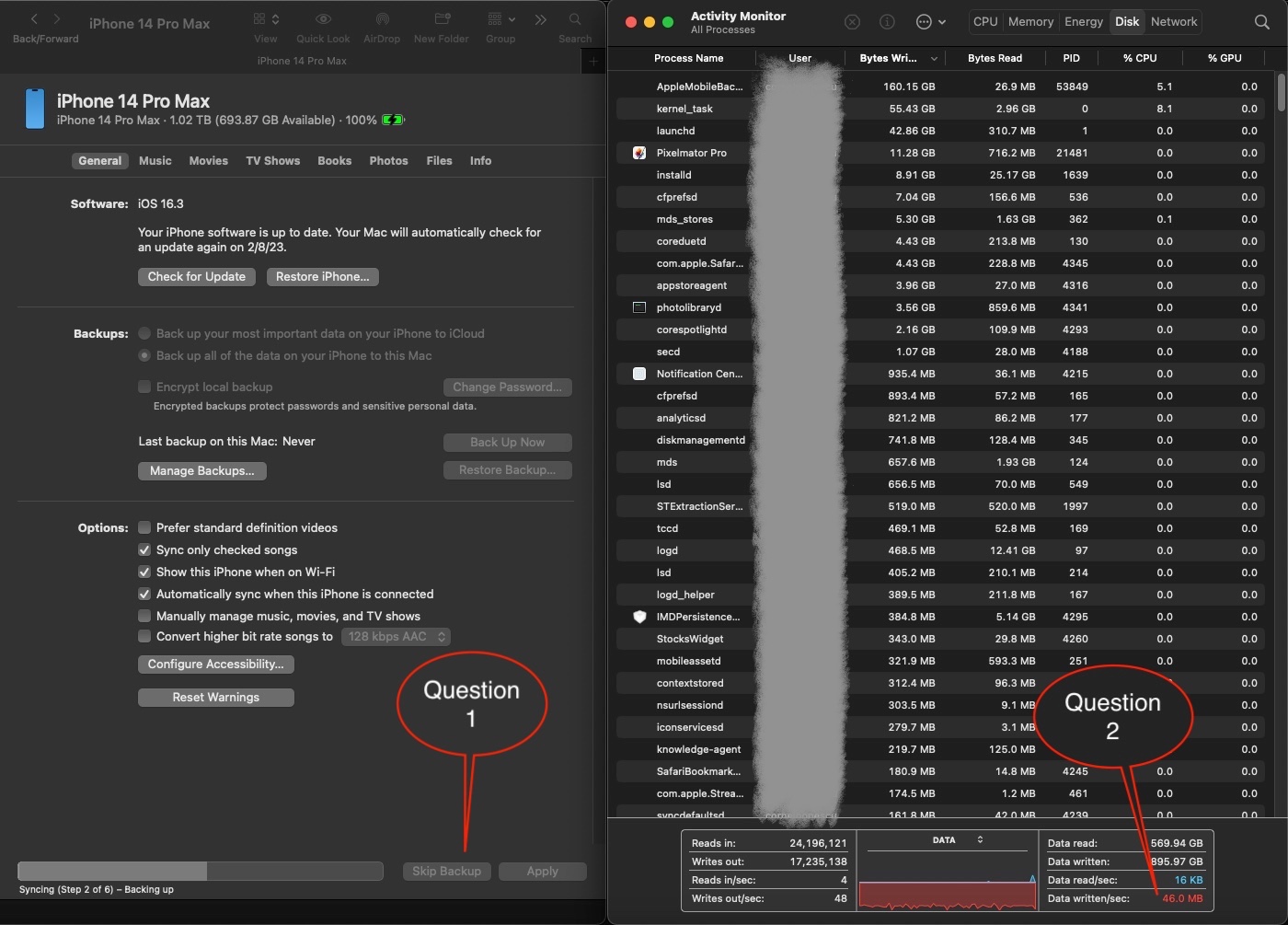
Task: Click the battery charging indicator icon
Action: [x=393, y=120]
